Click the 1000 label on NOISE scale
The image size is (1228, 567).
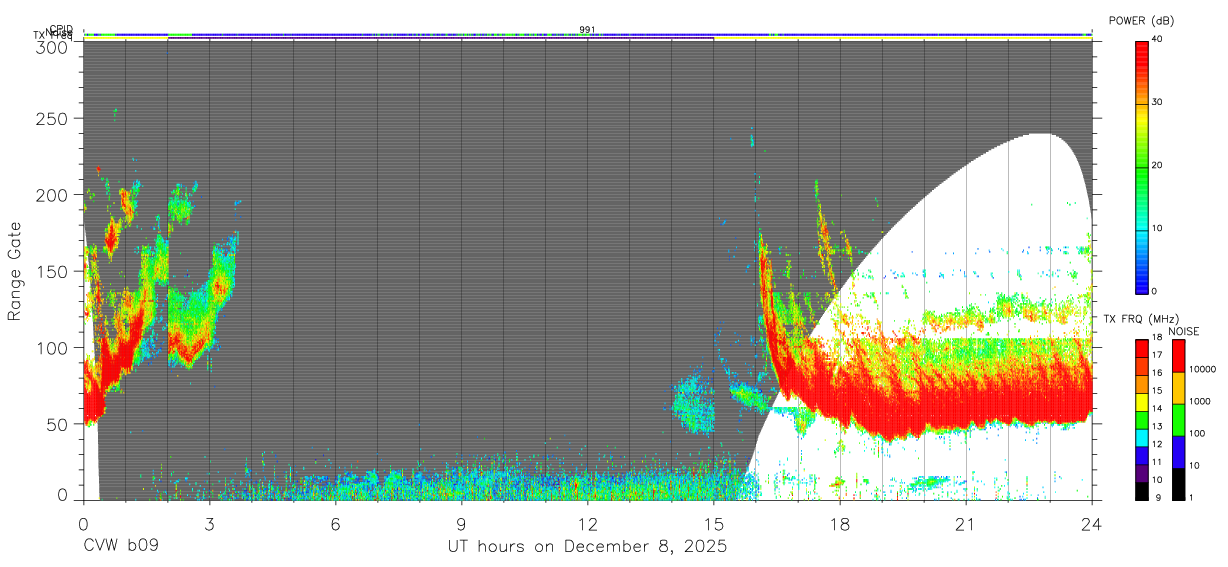point(1199,401)
